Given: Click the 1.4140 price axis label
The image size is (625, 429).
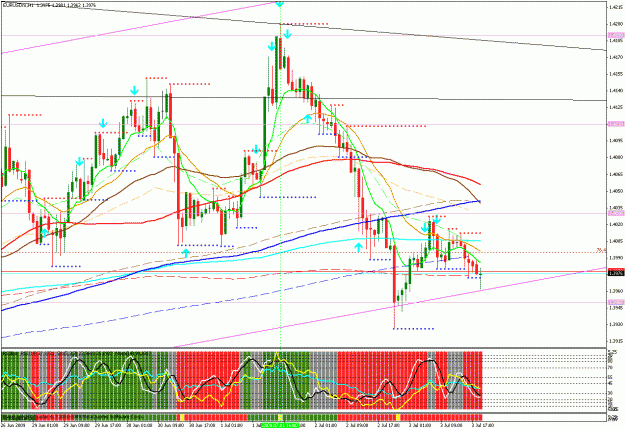Looking at the screenshot, I should (616, 91).
